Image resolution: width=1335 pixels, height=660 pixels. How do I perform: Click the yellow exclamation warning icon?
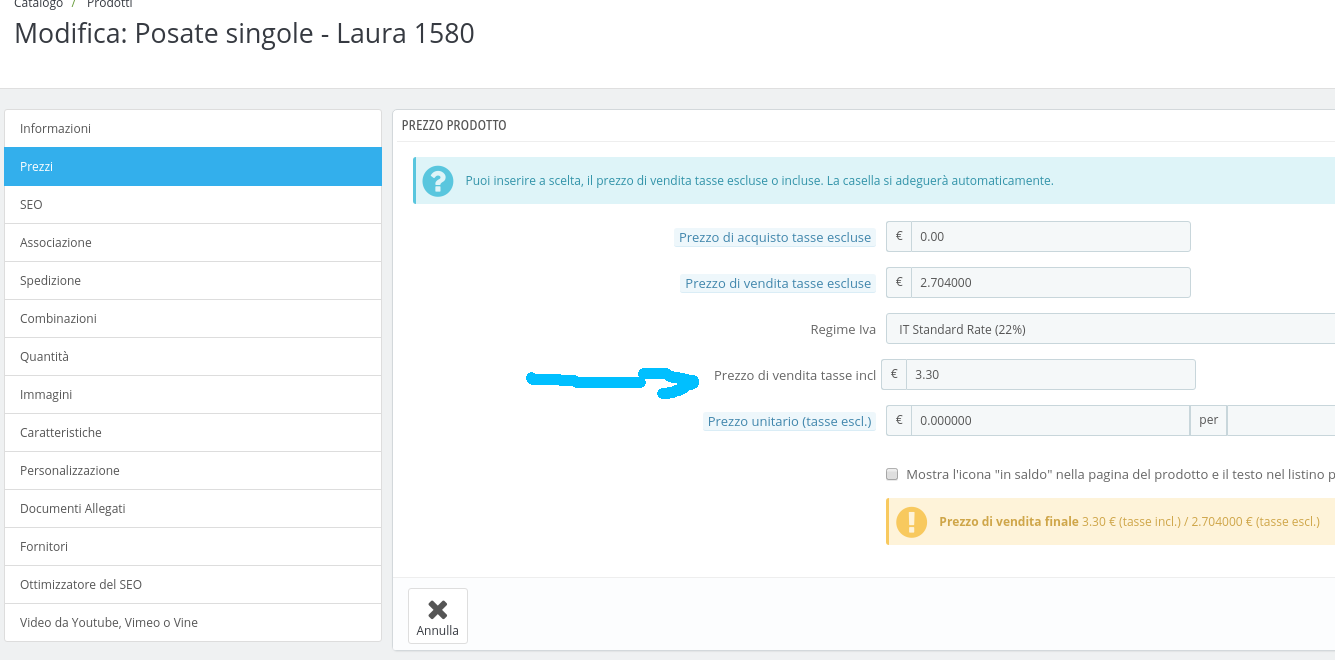click(911, 522)
